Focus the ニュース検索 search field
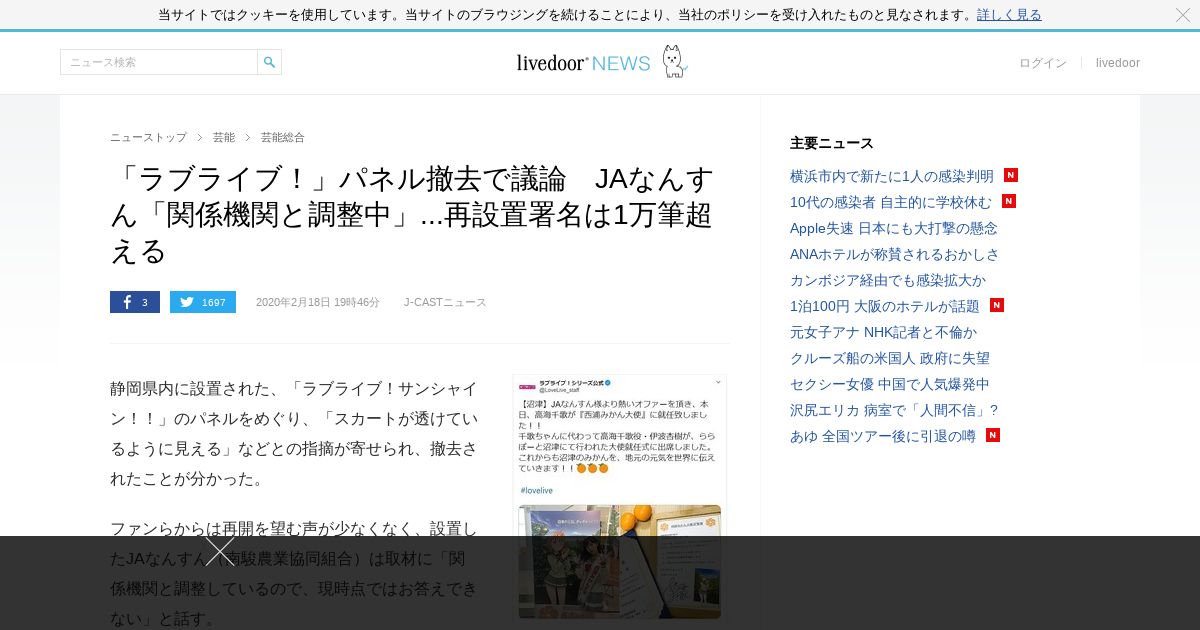Image resolution: width=1200 pixels, height=630 pixels. pyautogui.click(x=159, y=62)
